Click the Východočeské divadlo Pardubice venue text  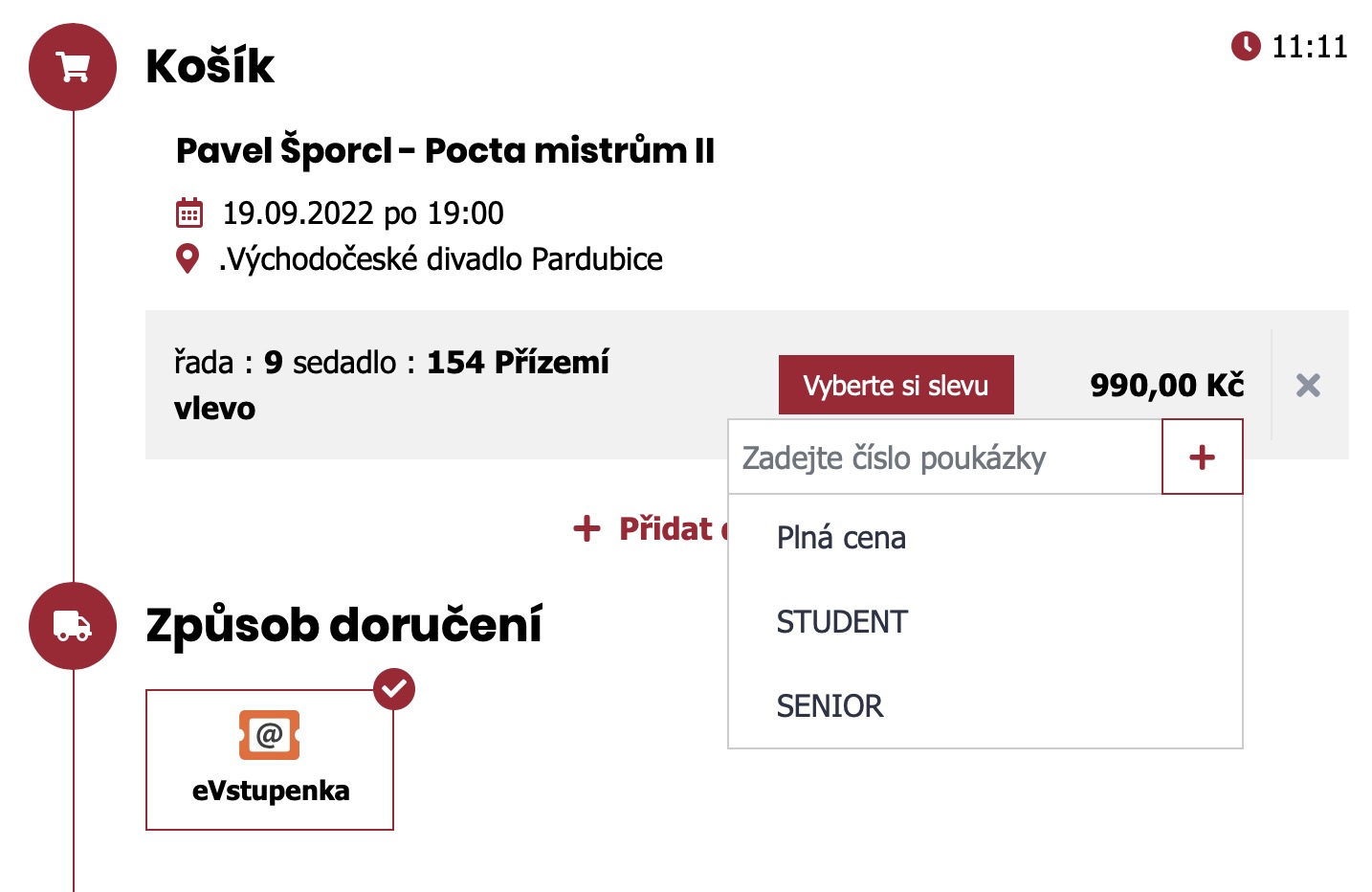[441, 258]
